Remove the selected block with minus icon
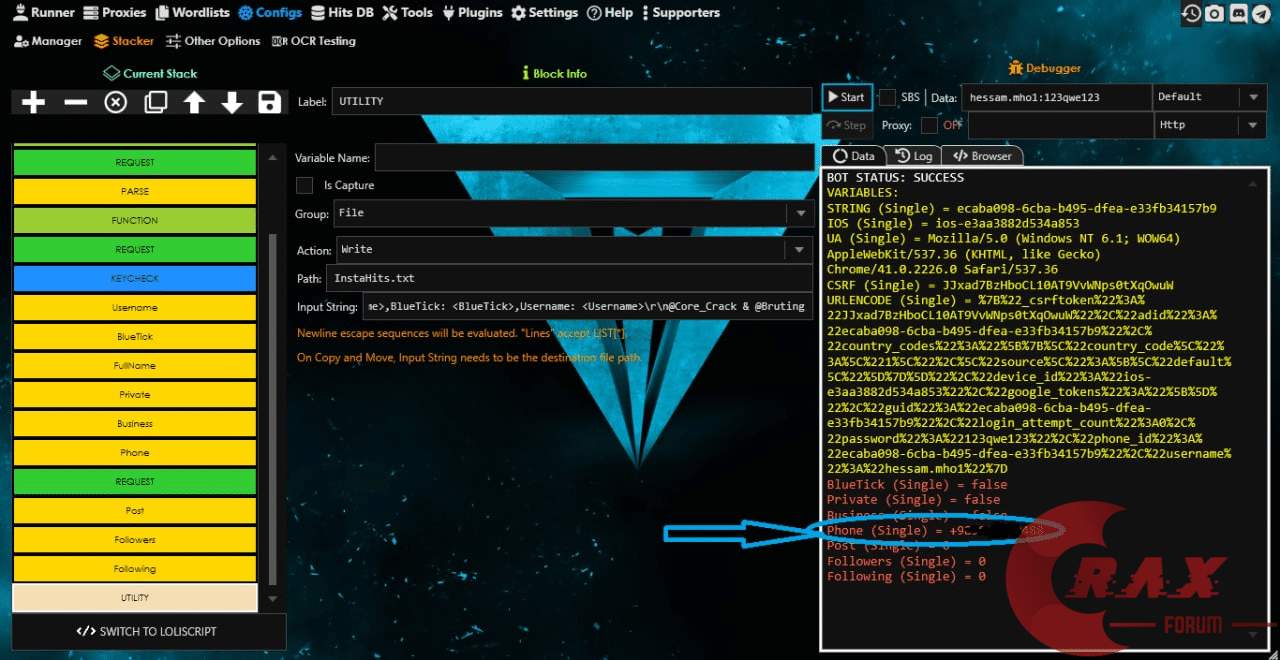The width and height of the screenshot is (1280, 660). pyautogui.click(x=75, y=102)
